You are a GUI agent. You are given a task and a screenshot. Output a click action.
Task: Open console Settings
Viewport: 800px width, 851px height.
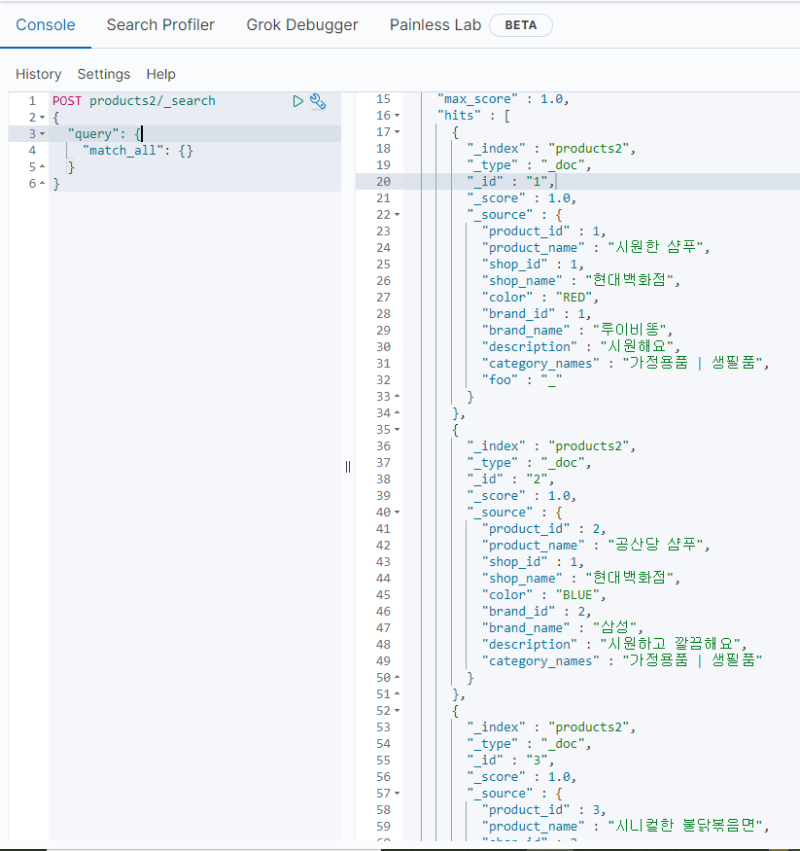pyautogui.click(x=103, y=74)
